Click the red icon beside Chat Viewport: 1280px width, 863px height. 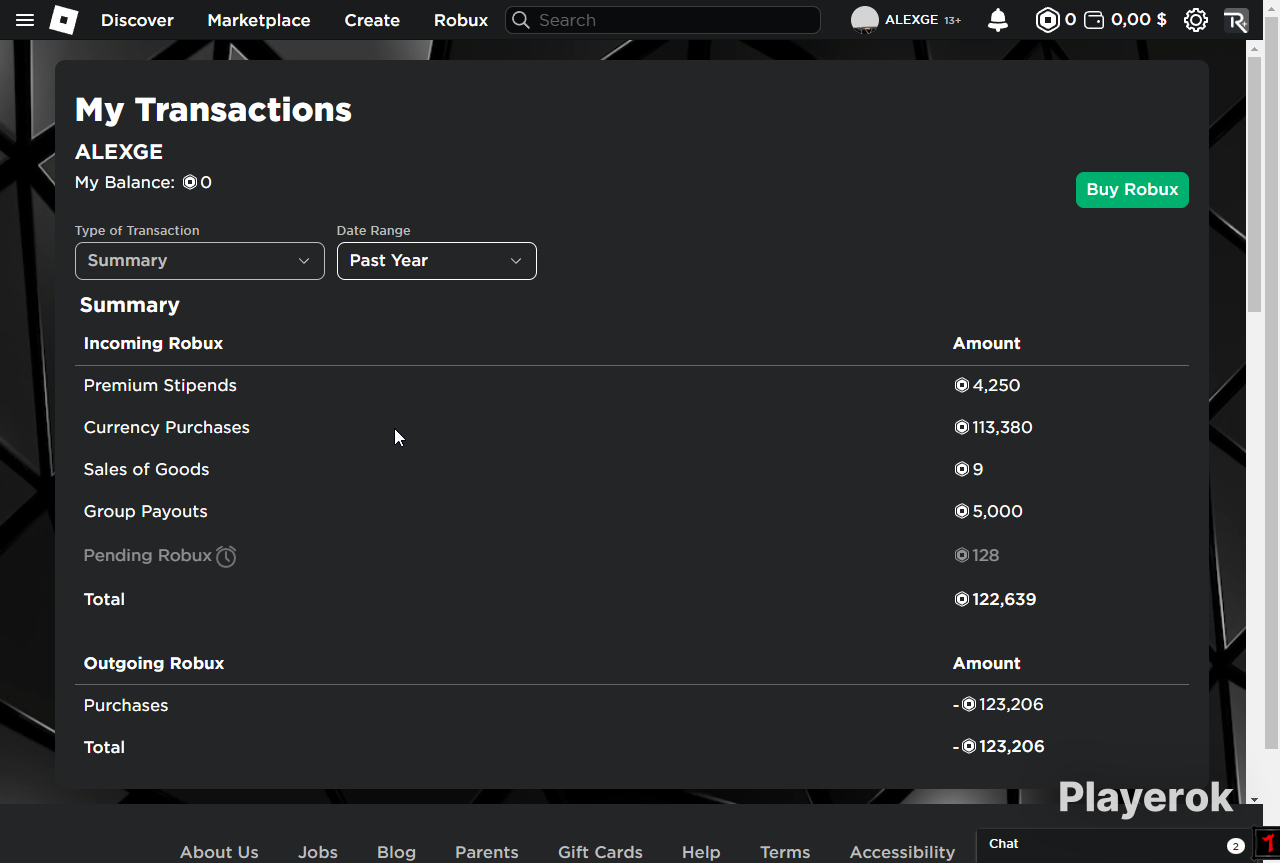1267,842
